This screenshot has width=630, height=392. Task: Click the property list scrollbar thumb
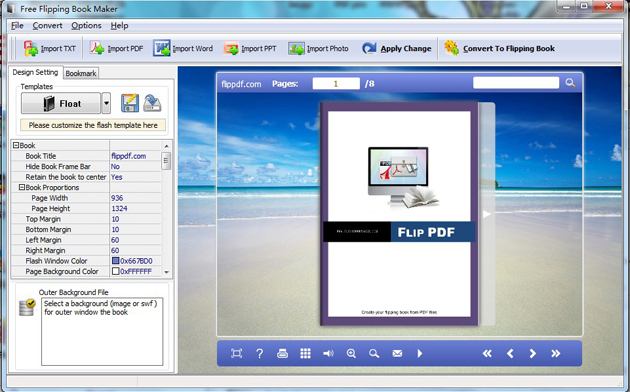(166, 161)
